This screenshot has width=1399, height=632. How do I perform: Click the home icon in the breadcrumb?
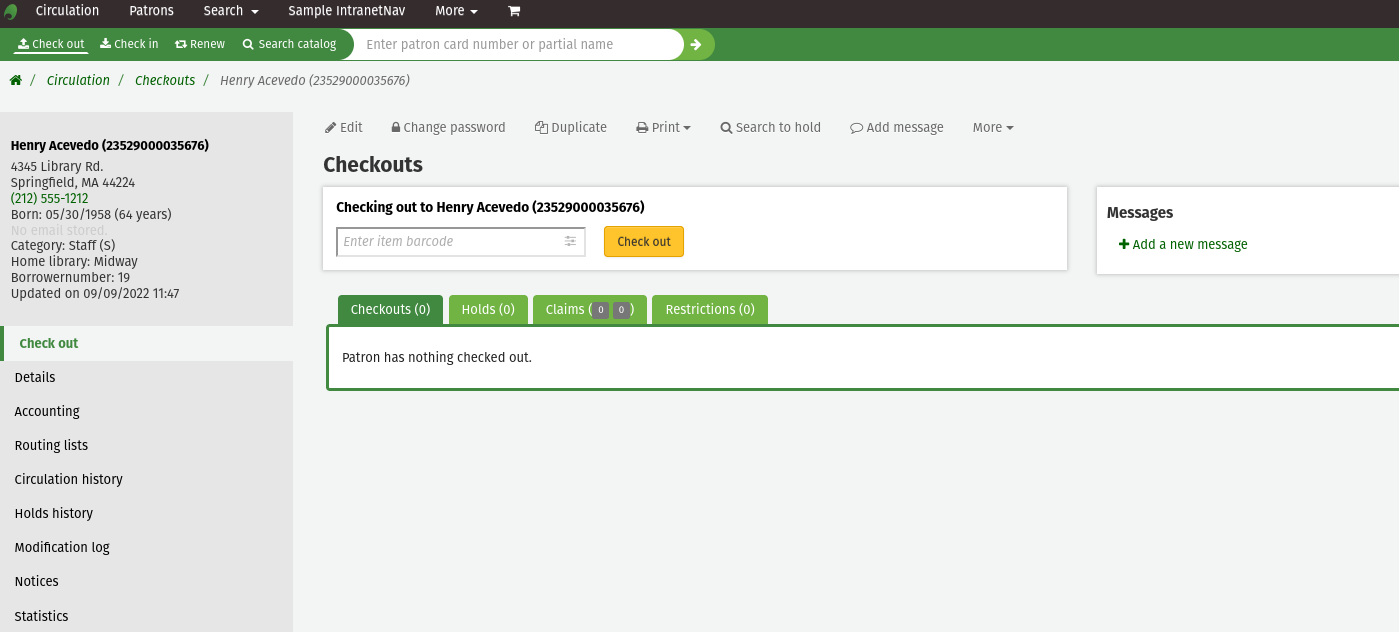click(x=16, y=79)
